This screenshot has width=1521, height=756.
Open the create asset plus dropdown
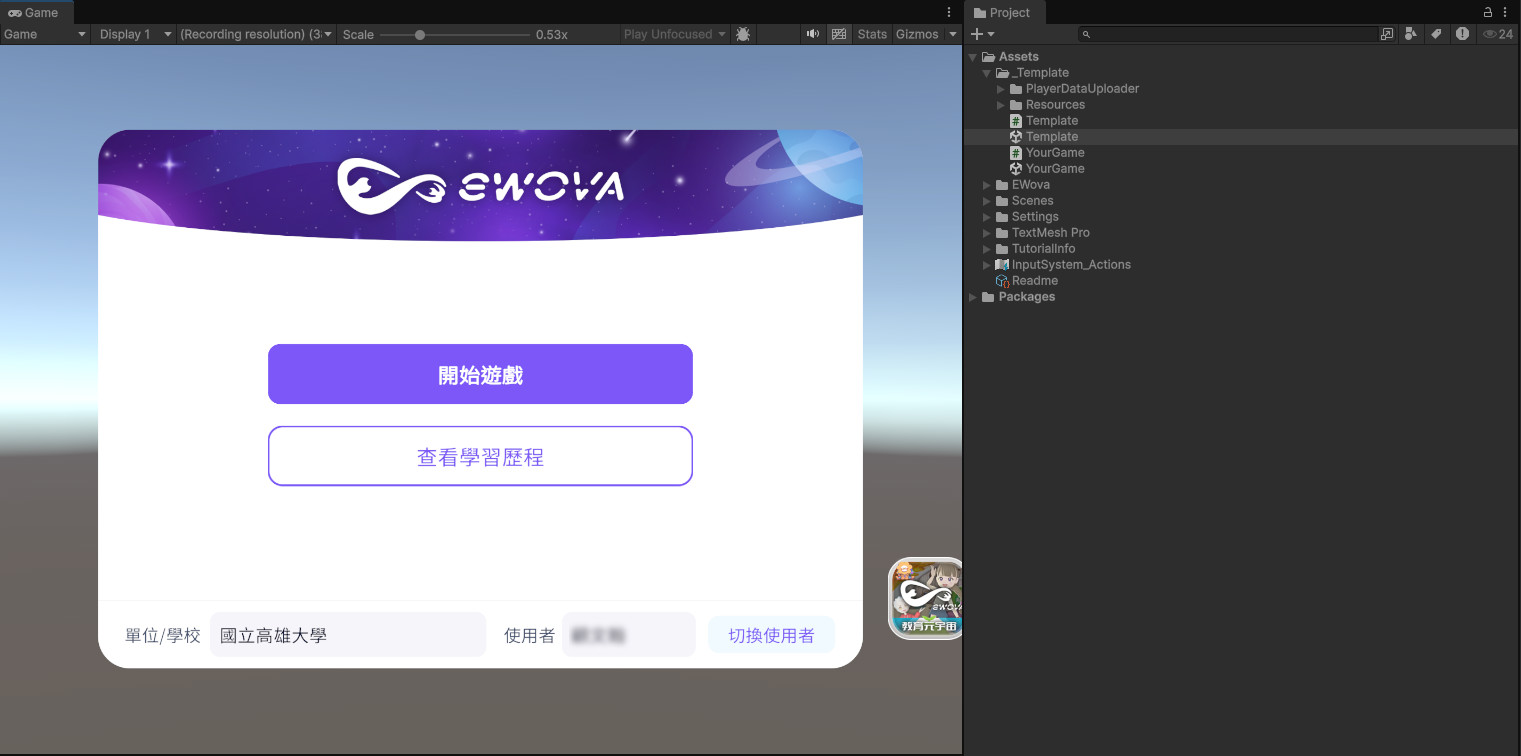click(983, 34)
